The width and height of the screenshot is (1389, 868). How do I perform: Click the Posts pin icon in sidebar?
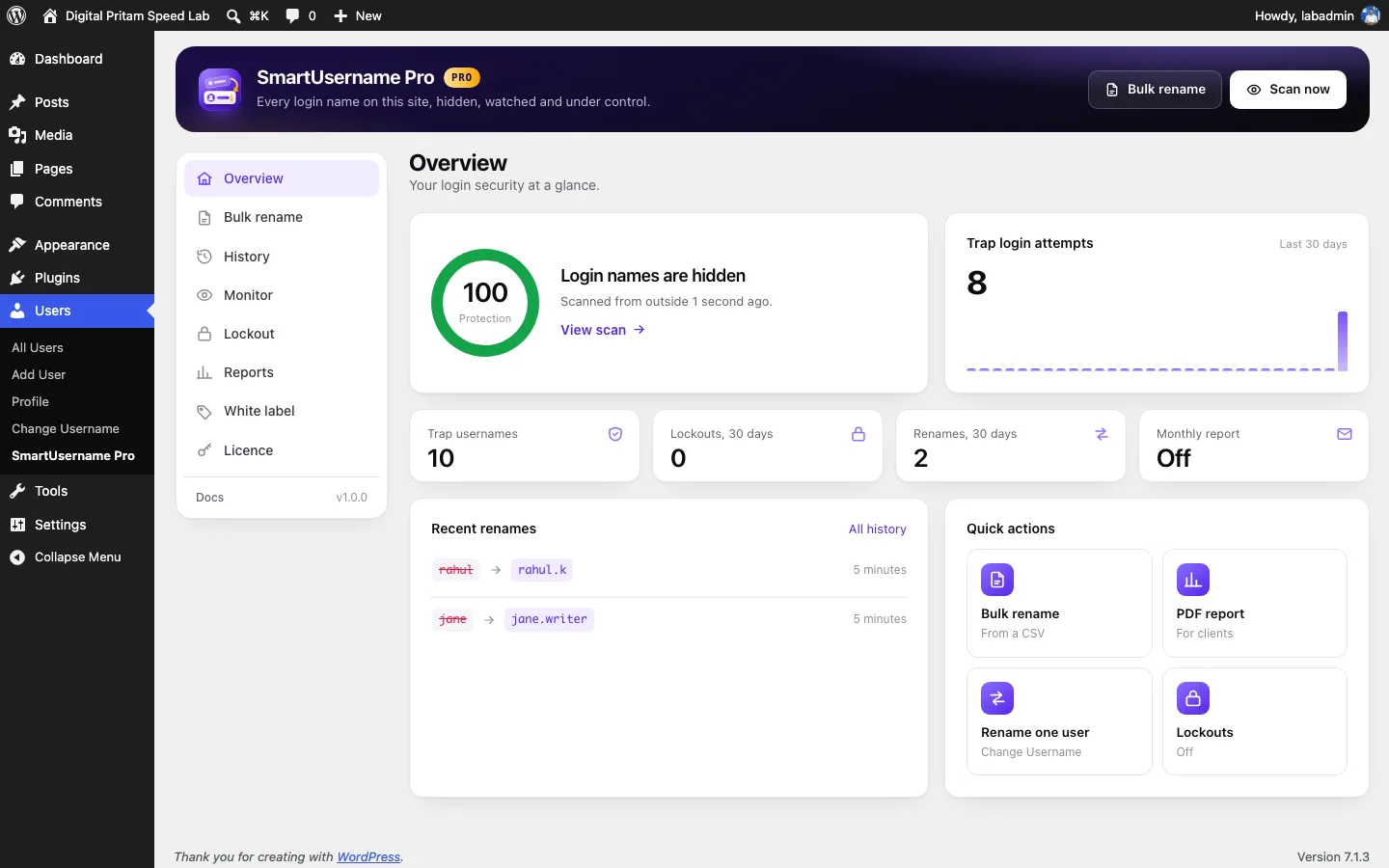(17, 102)
